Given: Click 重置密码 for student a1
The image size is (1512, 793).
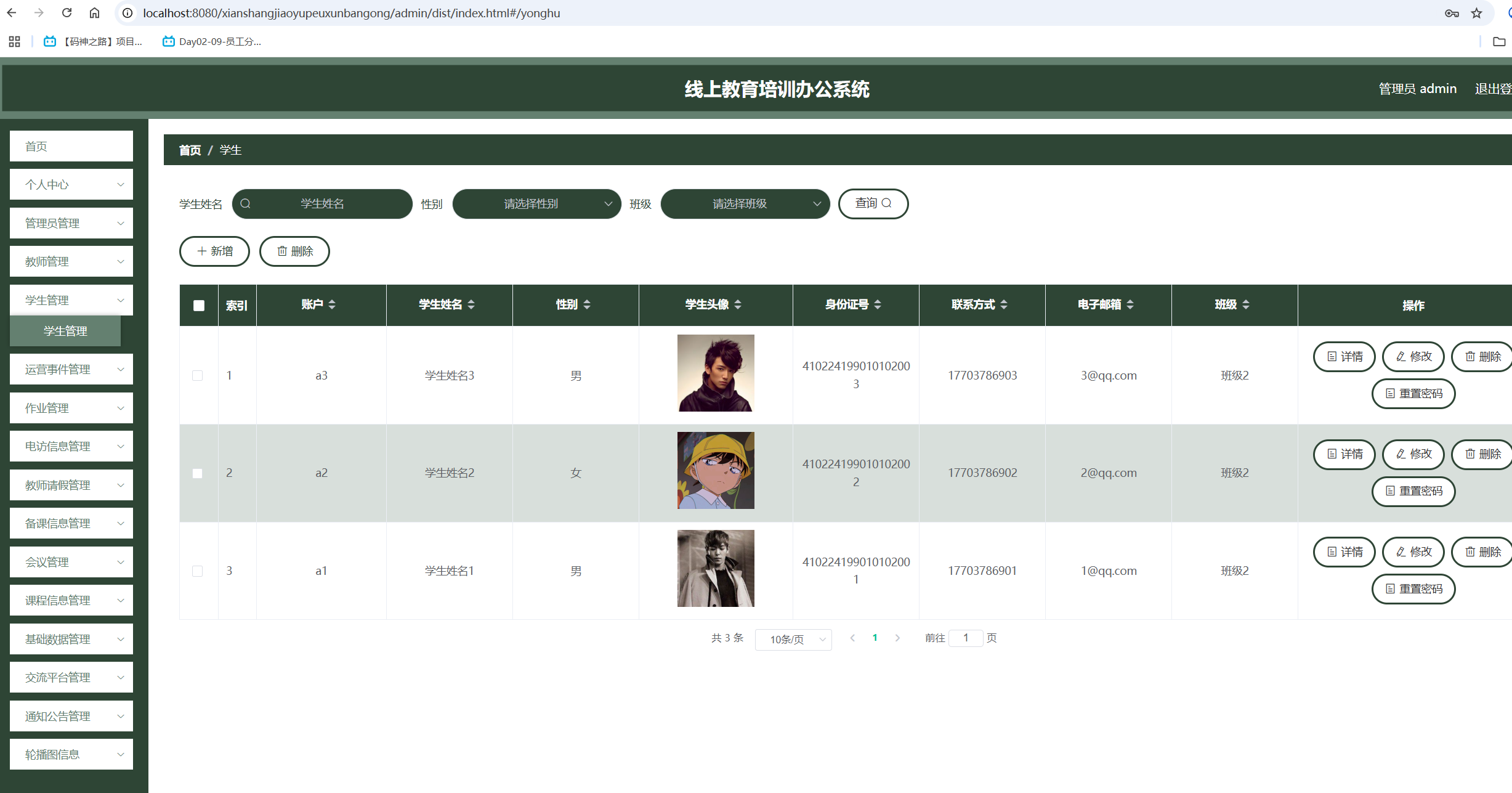Looking at the screenshot, I should (x=1413, y=589).
